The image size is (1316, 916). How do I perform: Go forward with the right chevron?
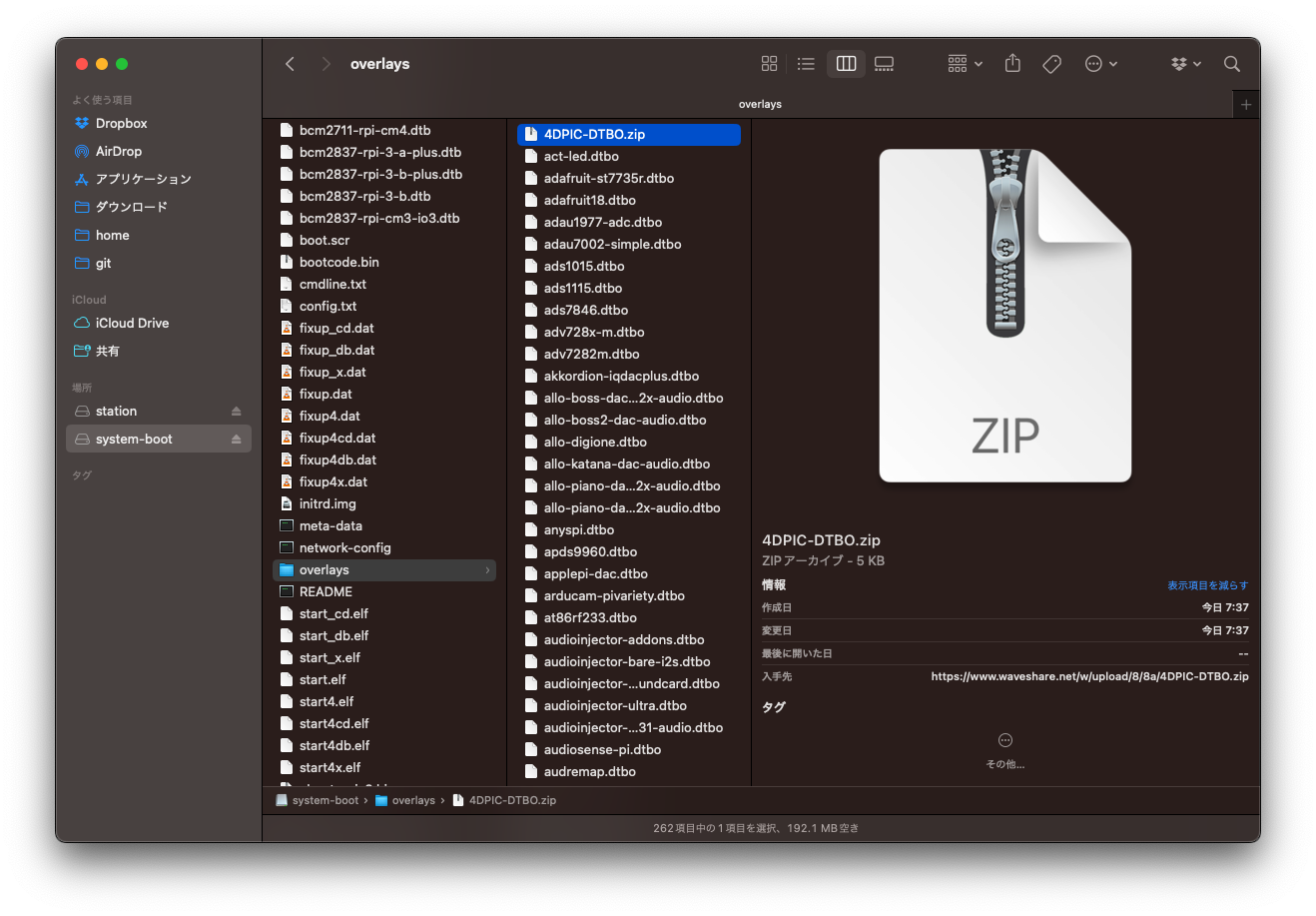(326, 64)
